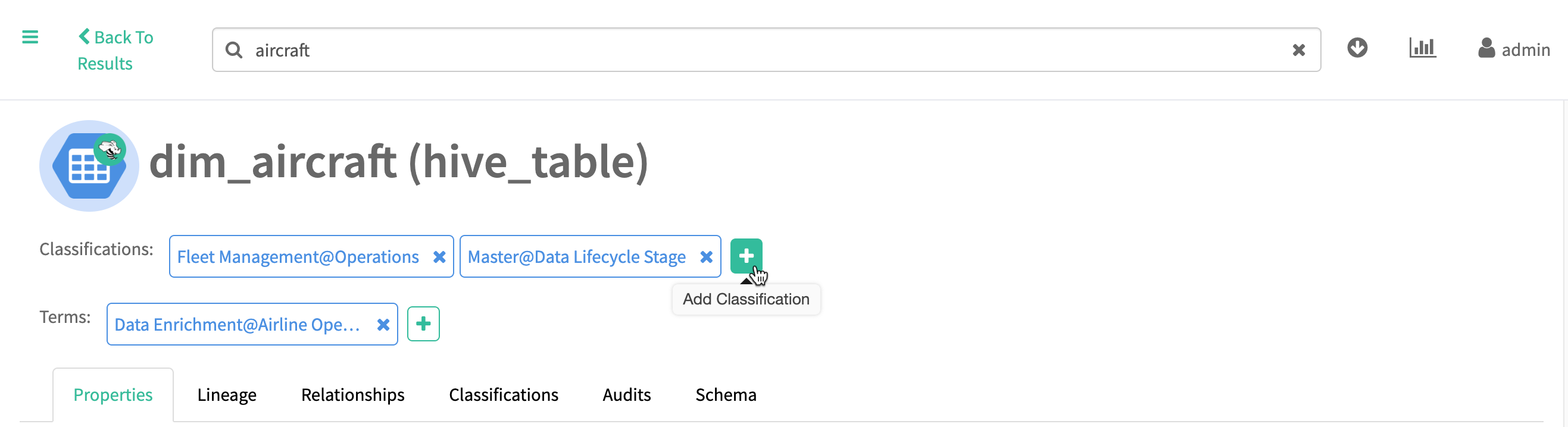1568x427 pixels.
Task: Remove Master@Data Lifecycle Stage classification
Action: click(x=706, y=258)
